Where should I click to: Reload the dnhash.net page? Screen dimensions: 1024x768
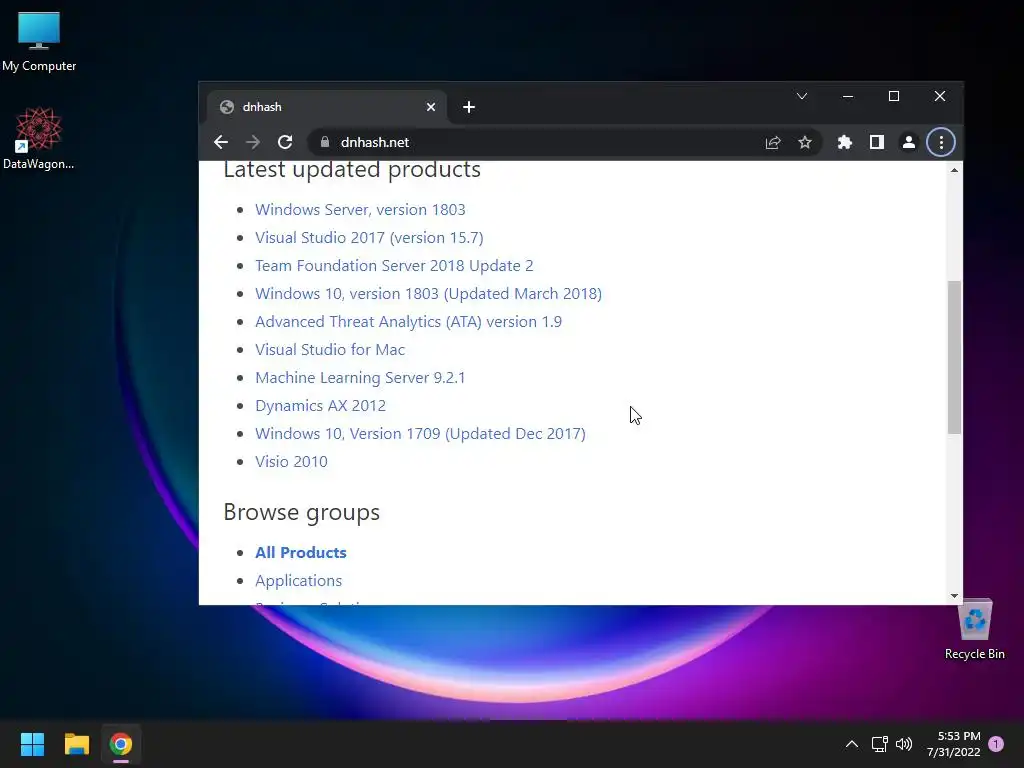[285, 142]
